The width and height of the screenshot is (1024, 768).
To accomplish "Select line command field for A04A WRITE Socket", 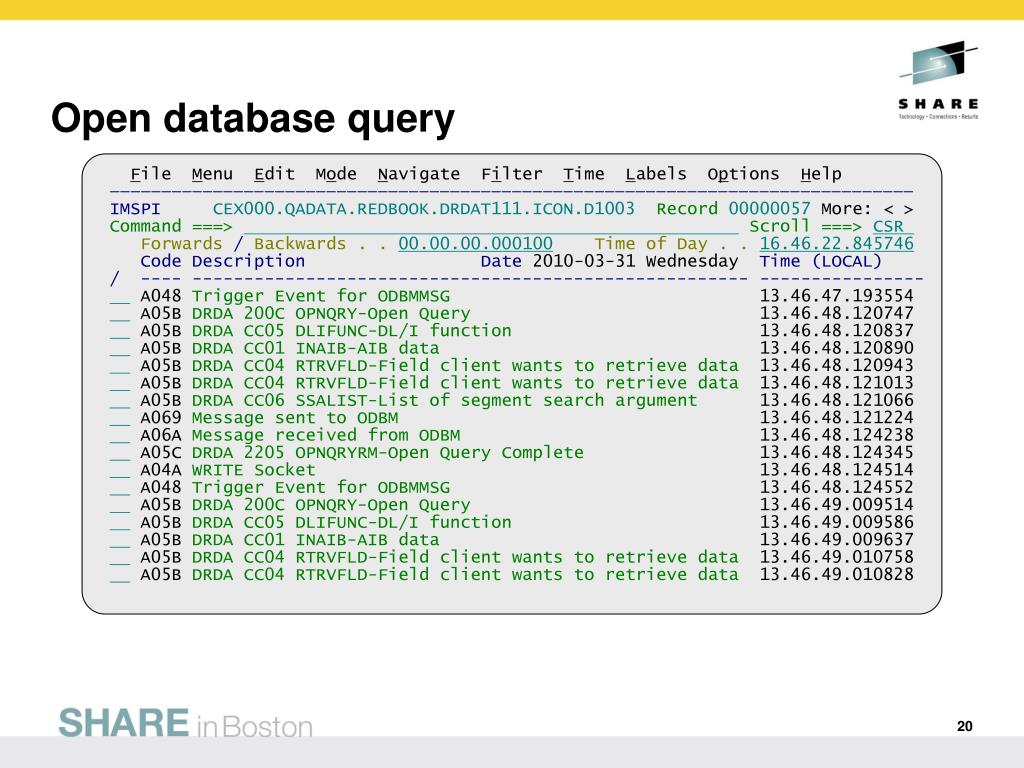I will point(120,470).
